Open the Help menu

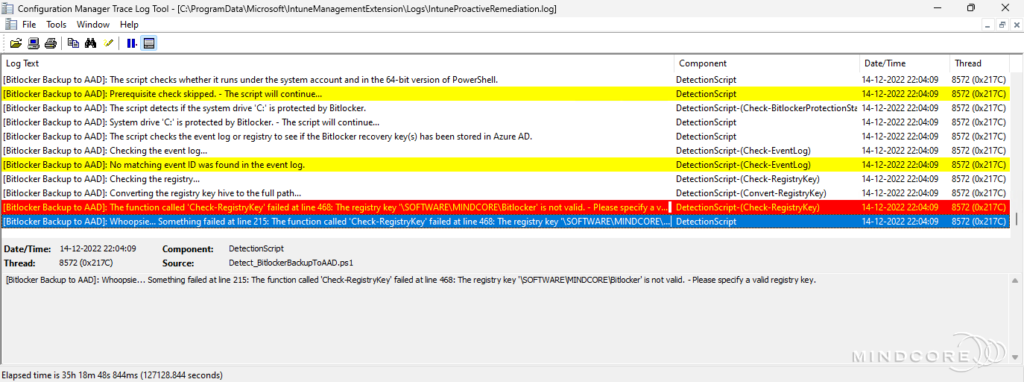point(129,24)
